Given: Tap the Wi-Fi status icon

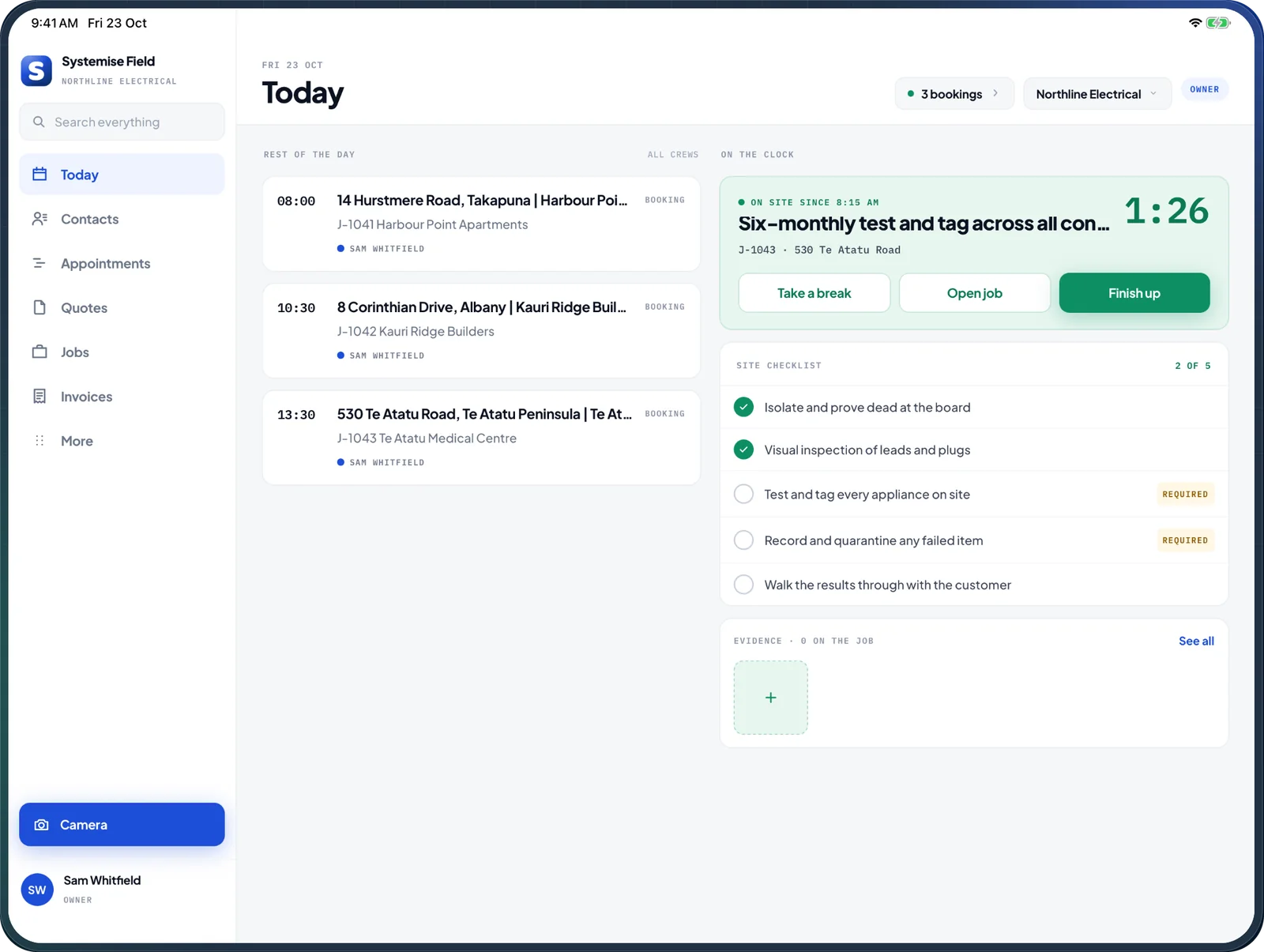Looking at the screenshot, I should 1195,23.
